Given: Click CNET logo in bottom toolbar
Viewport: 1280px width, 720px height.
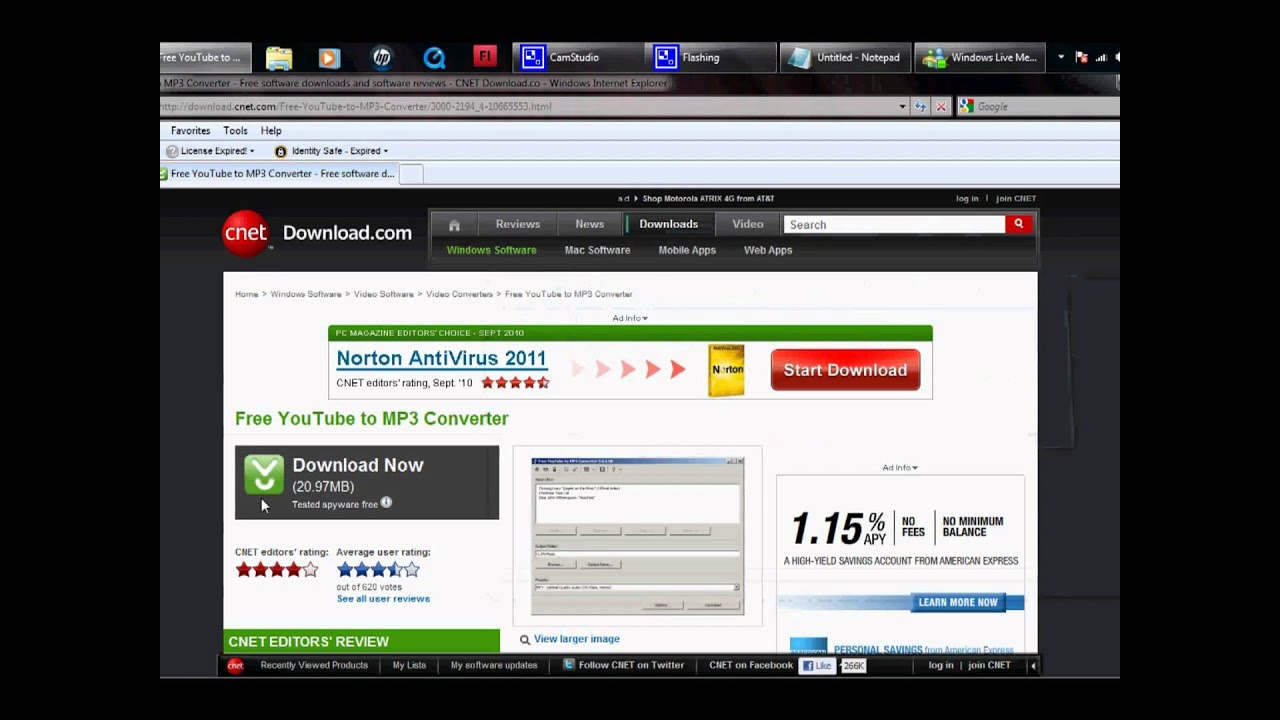Looking at the screenshot, I should (235, 666).
